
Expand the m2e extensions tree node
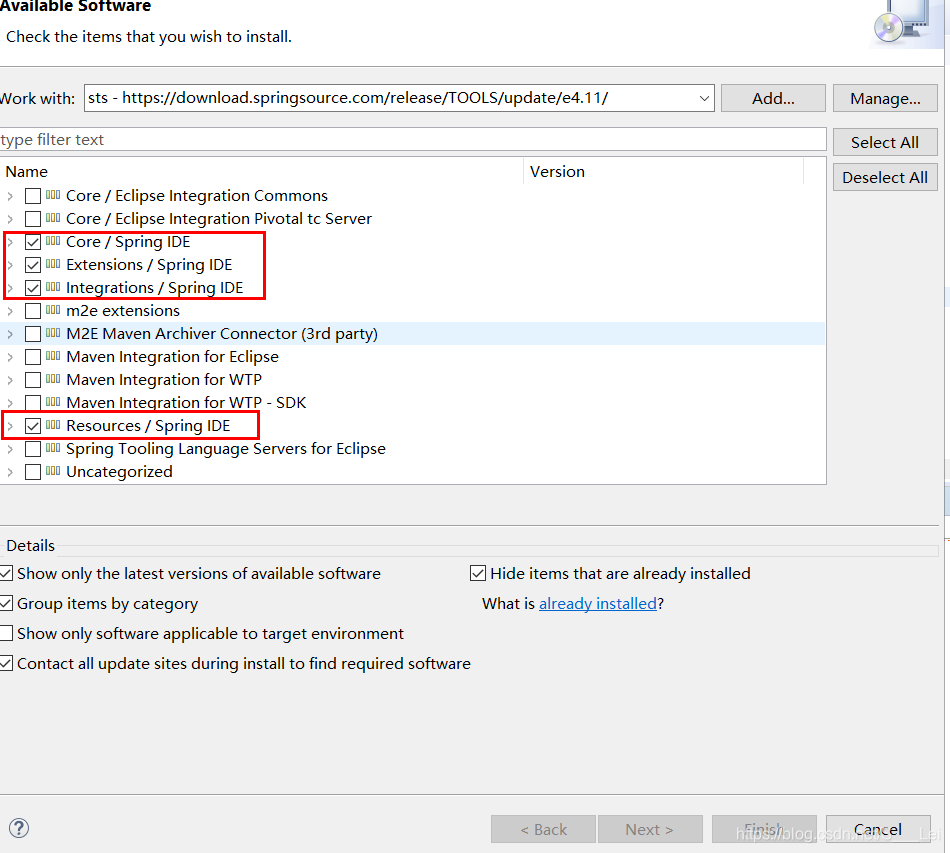tap(10, 311)
